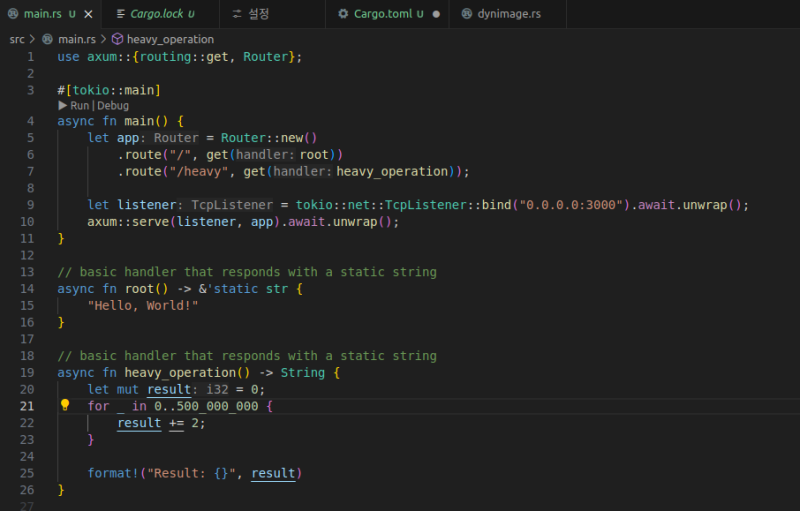Click the Rust file icon in breadcrumb
This screenshot has width=800, height=511.
click(x=47, y=39)
